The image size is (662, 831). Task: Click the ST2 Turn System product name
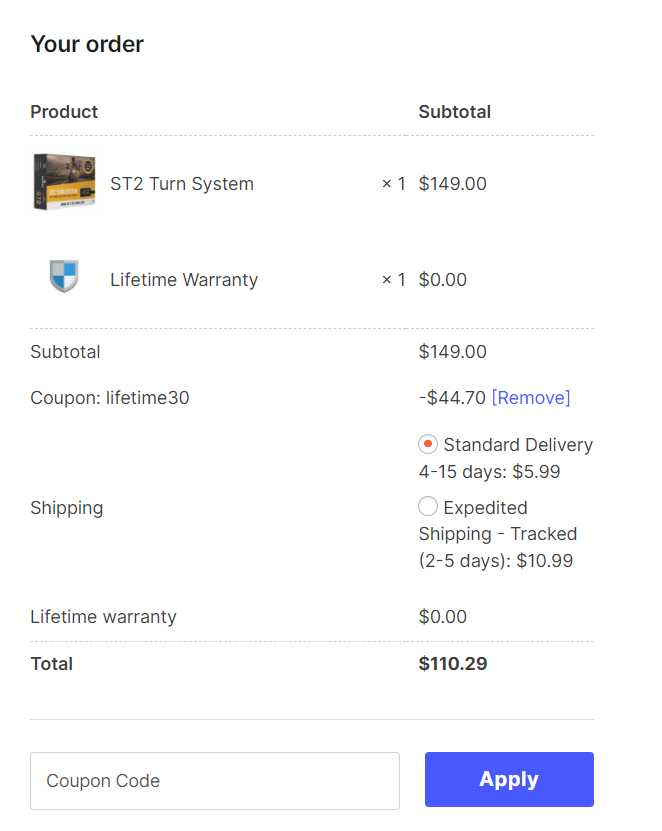182,184
